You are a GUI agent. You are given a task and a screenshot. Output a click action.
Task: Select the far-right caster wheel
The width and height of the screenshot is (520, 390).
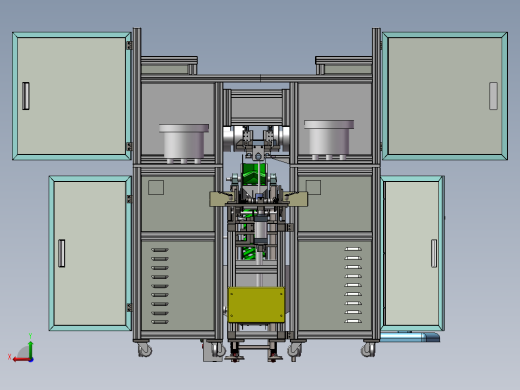pyautogui.click(x=368, y=350)
